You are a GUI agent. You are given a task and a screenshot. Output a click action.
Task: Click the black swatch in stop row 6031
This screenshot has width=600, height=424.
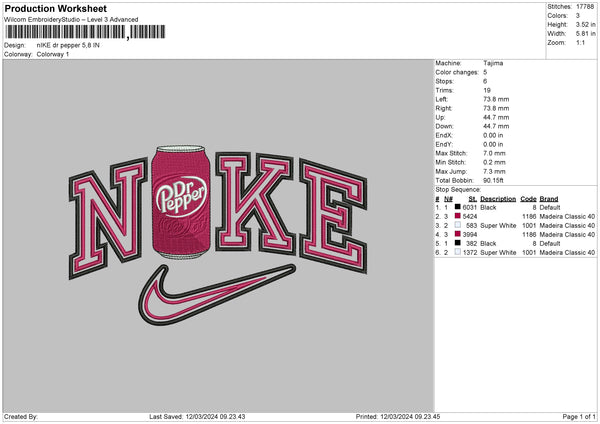pyautogui.click(x=457, y=207)
